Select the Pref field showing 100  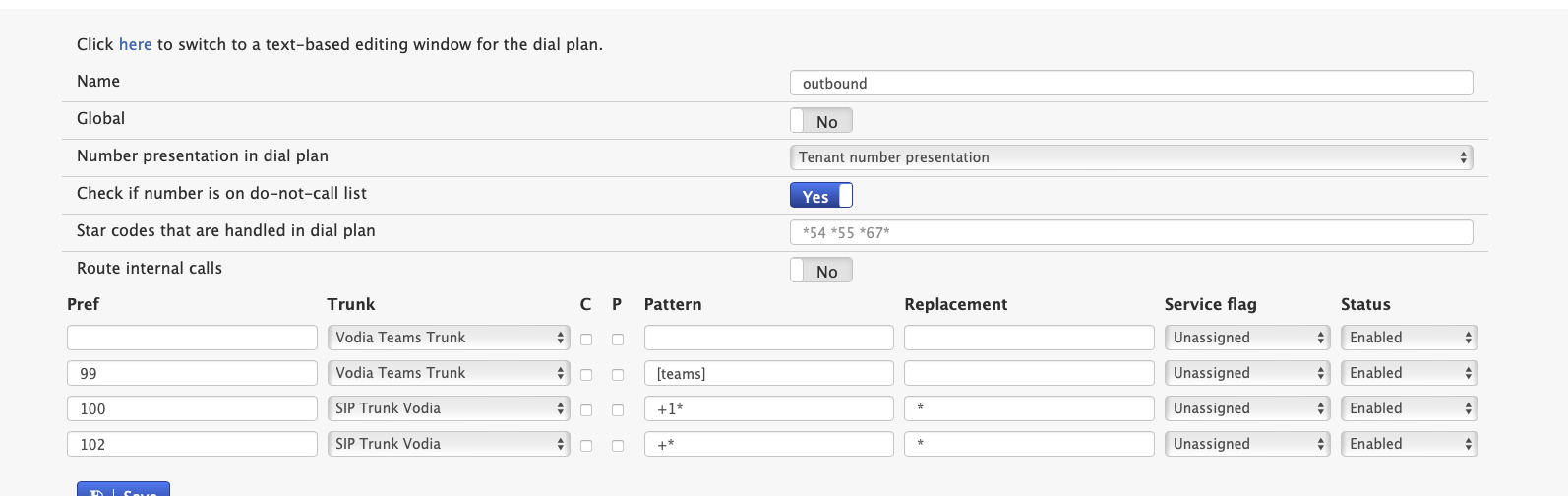coord(192,408)
